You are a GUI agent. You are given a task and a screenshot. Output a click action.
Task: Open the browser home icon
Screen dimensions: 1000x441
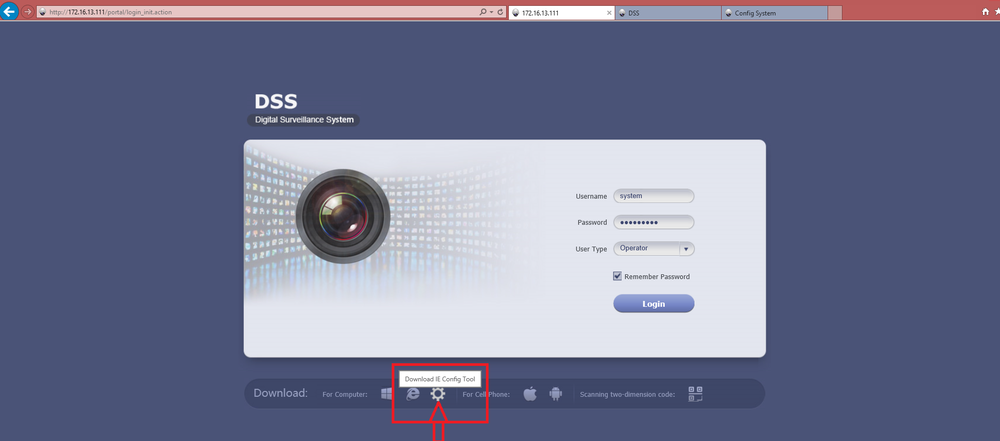coord(985,12)
